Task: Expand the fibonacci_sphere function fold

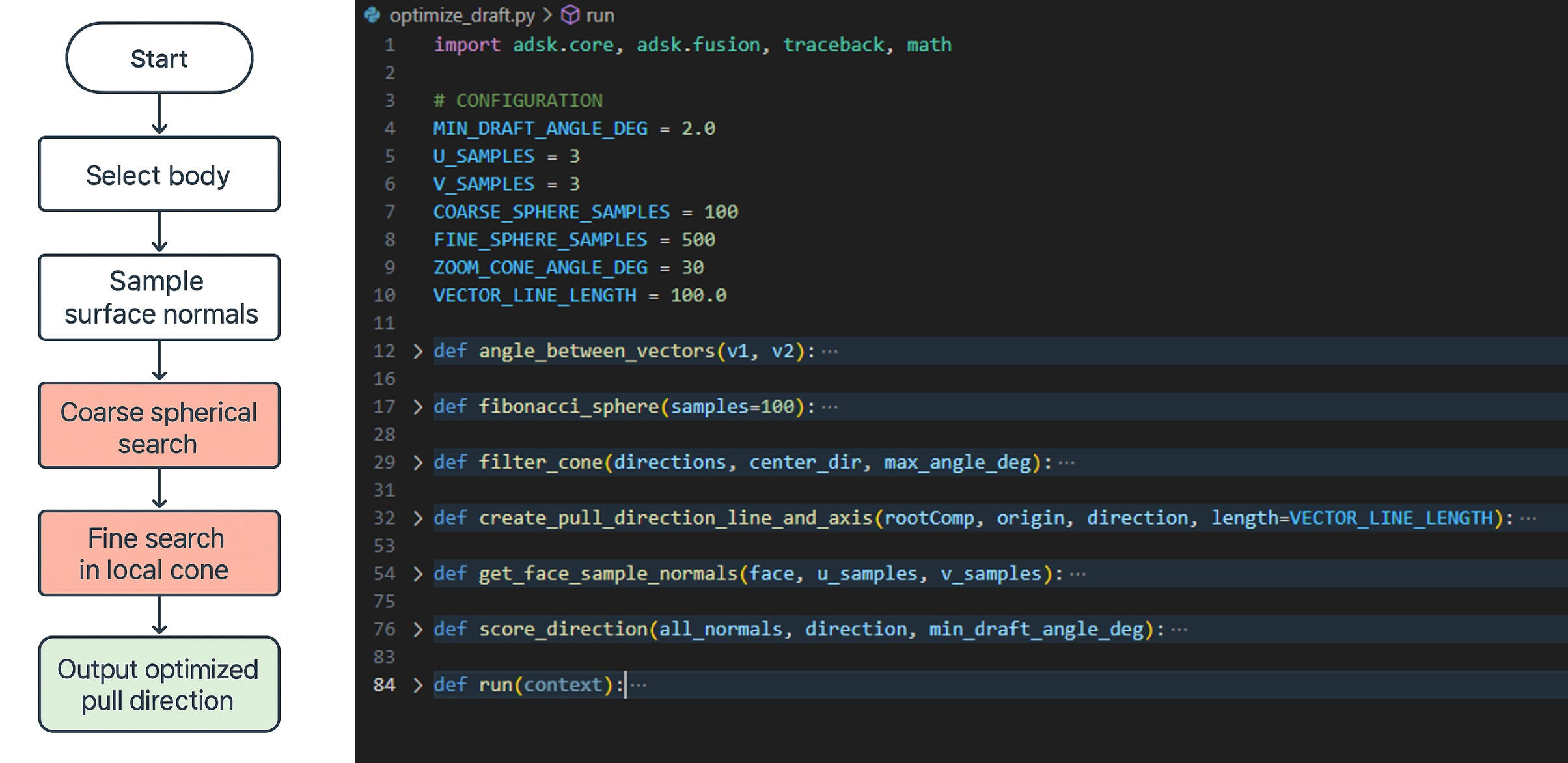Action: coord(418,407)
